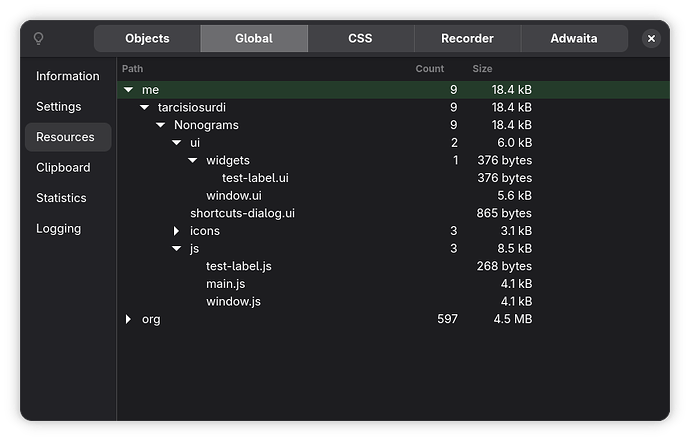Open the Statistics sidebar page
The image size is (690, 441).
pos(61,198)
